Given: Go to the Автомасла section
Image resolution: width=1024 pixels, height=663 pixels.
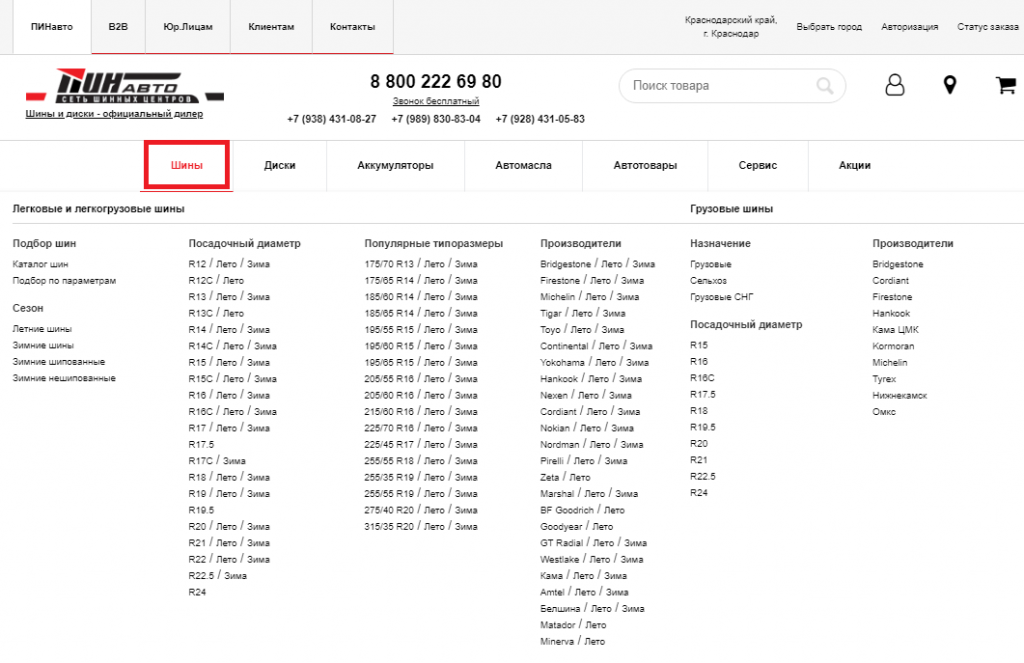Looking at the screenshot, I should (523, 165).
